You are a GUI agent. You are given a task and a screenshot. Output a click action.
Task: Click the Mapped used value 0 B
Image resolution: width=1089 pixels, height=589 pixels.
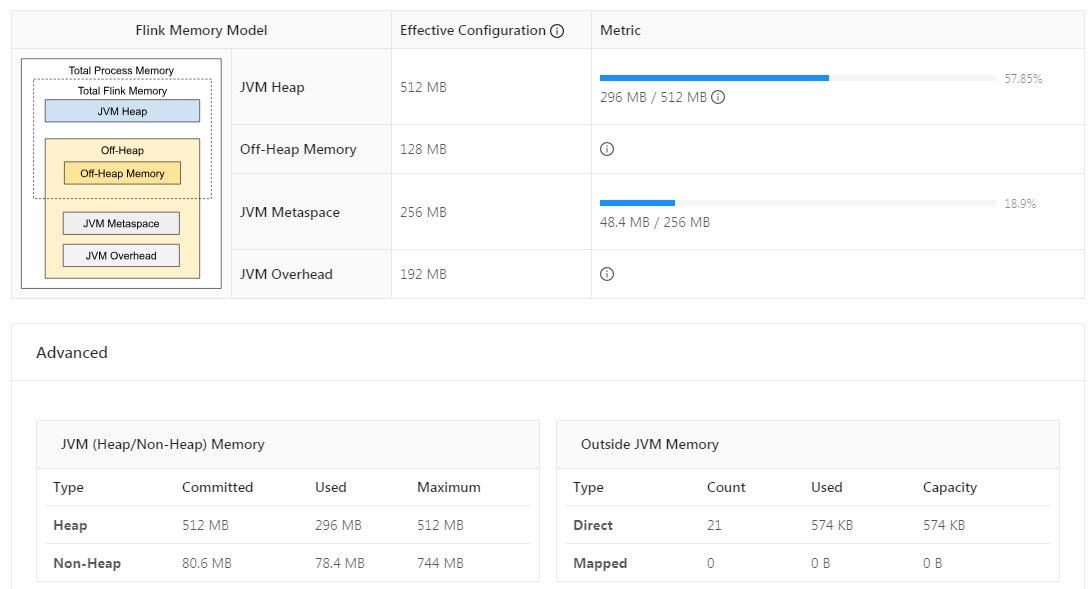pos(820,563)
